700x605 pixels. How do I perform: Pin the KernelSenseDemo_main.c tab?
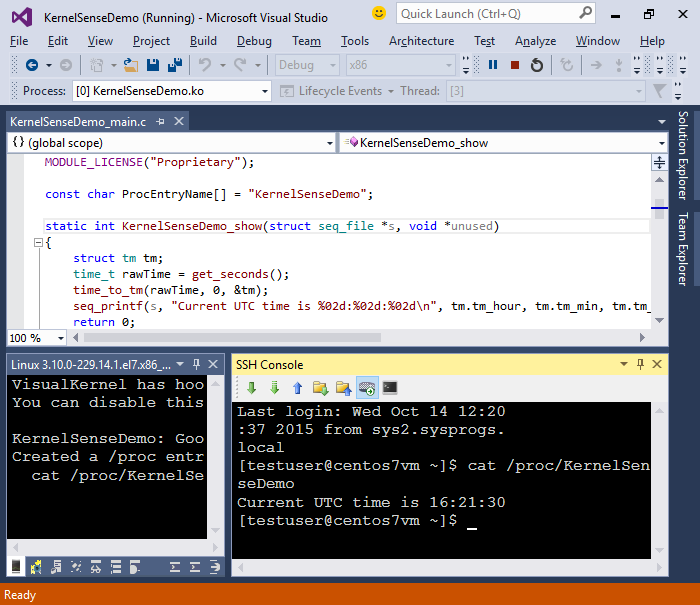[161, 121]
